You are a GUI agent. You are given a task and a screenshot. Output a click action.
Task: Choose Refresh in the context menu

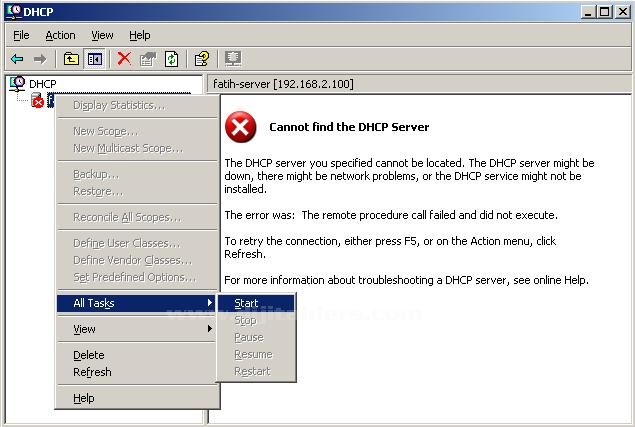coord(92,372)
